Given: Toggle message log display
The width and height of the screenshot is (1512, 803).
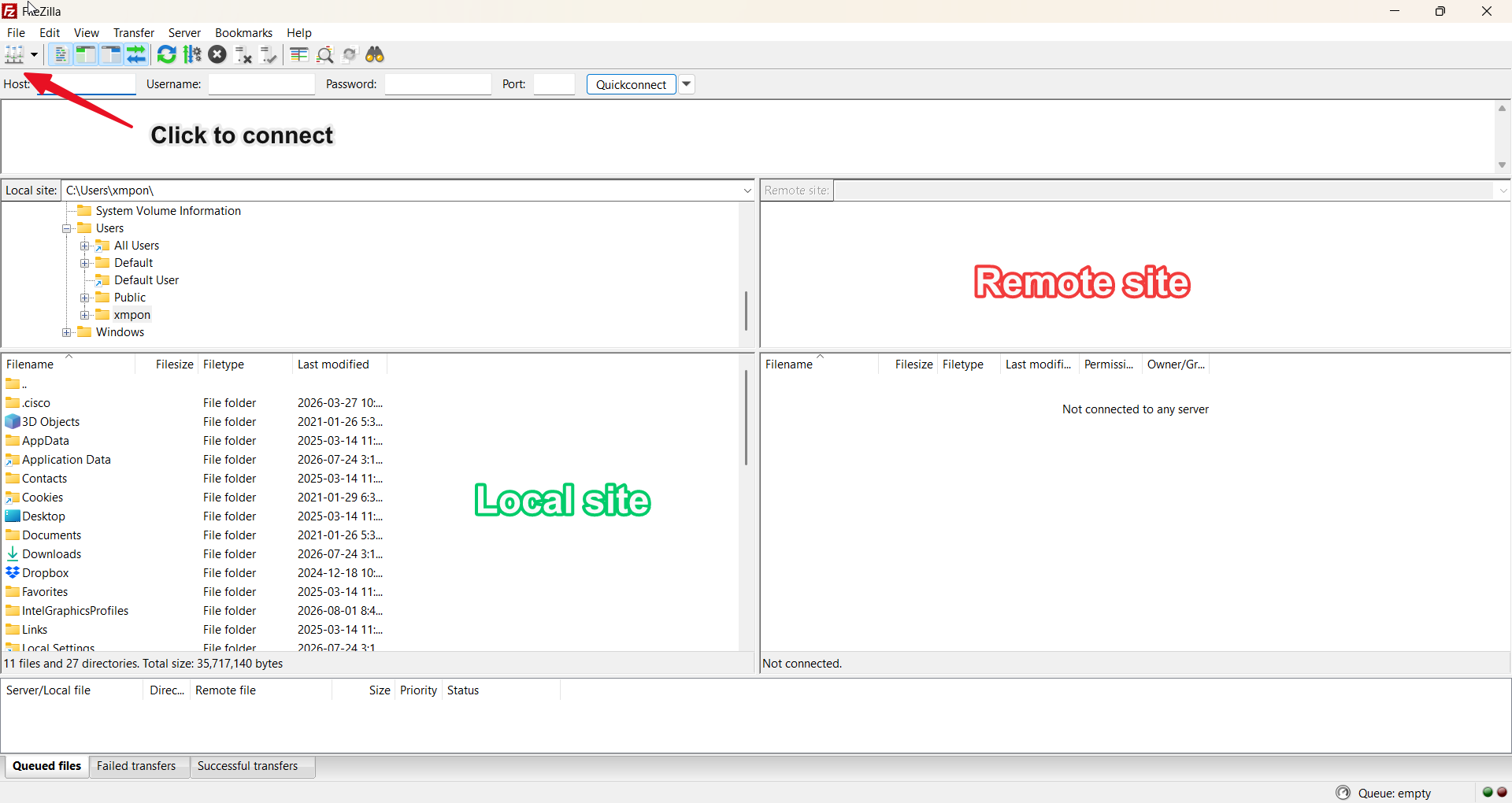Looking at the screenshot, I should click(x=61, y=54).
